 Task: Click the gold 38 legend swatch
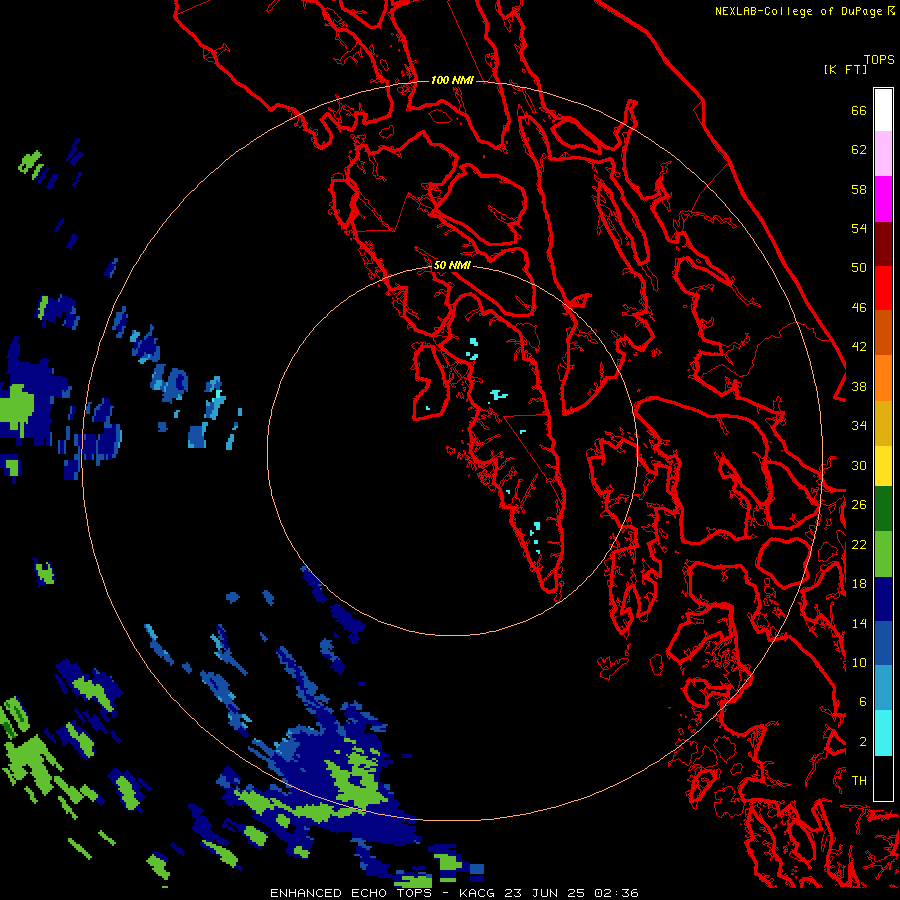coord(883,423)
